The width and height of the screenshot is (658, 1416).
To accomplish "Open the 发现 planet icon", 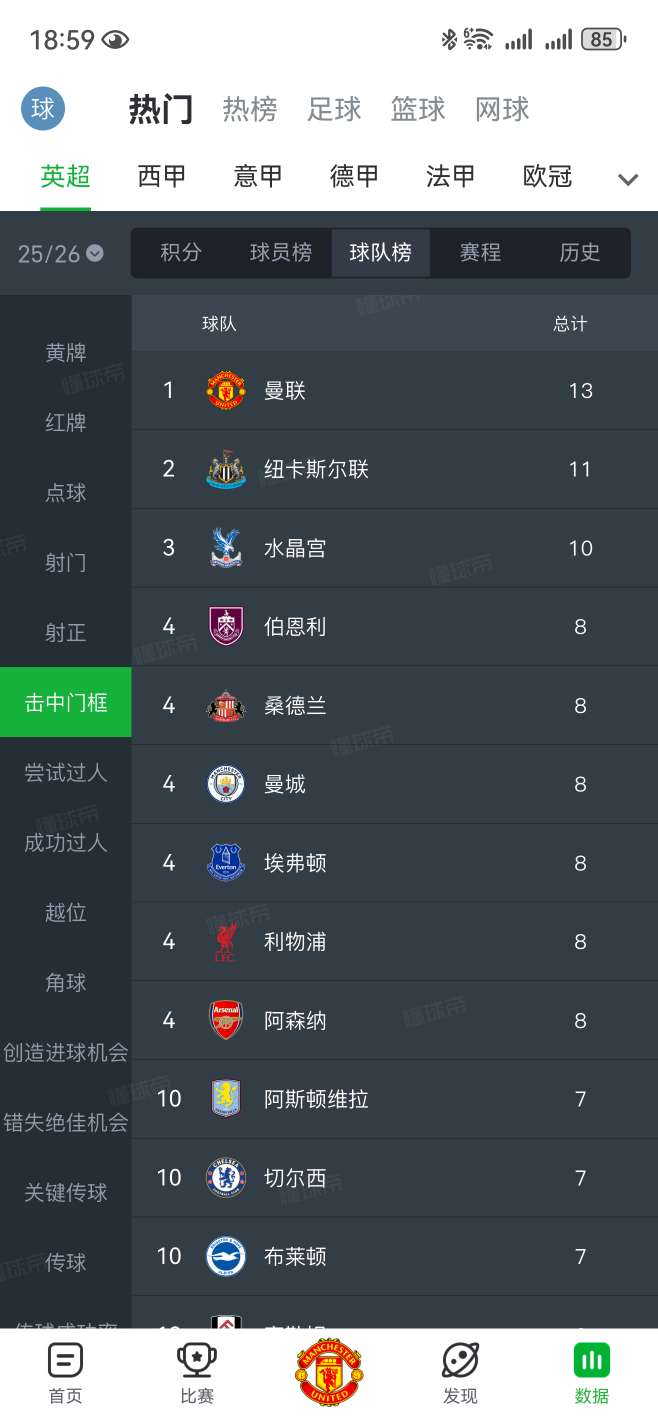I will click(460, 1361).
